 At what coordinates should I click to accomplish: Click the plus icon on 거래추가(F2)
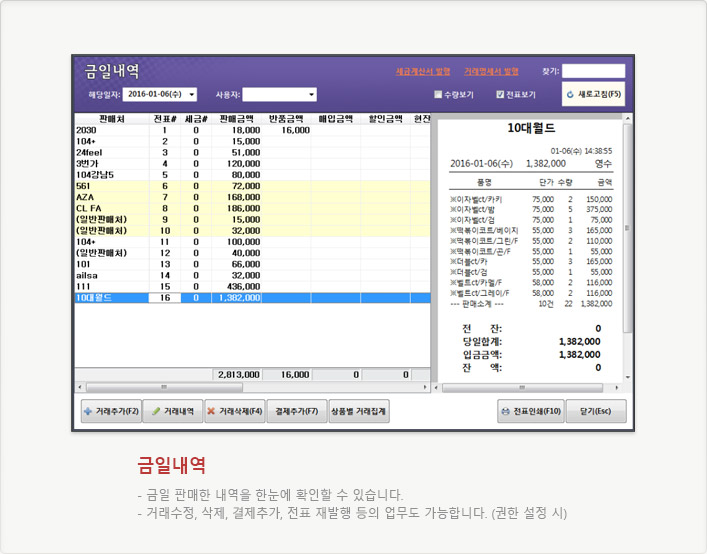pyautogui.click(x=88, y=411)
